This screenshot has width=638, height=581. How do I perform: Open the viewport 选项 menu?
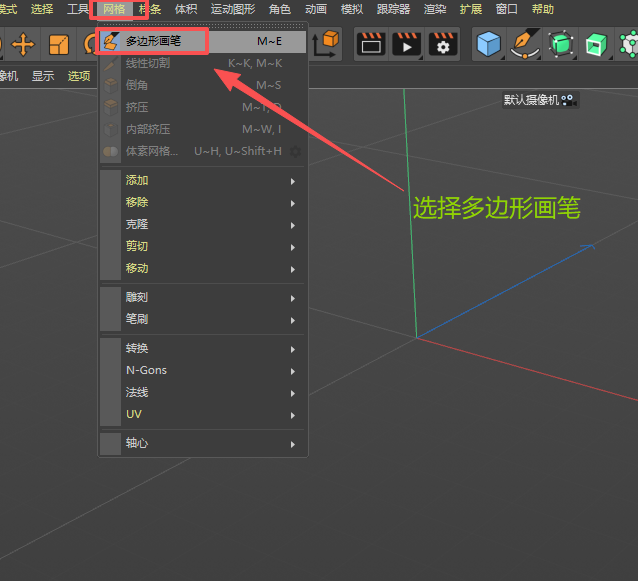(78, 76)
